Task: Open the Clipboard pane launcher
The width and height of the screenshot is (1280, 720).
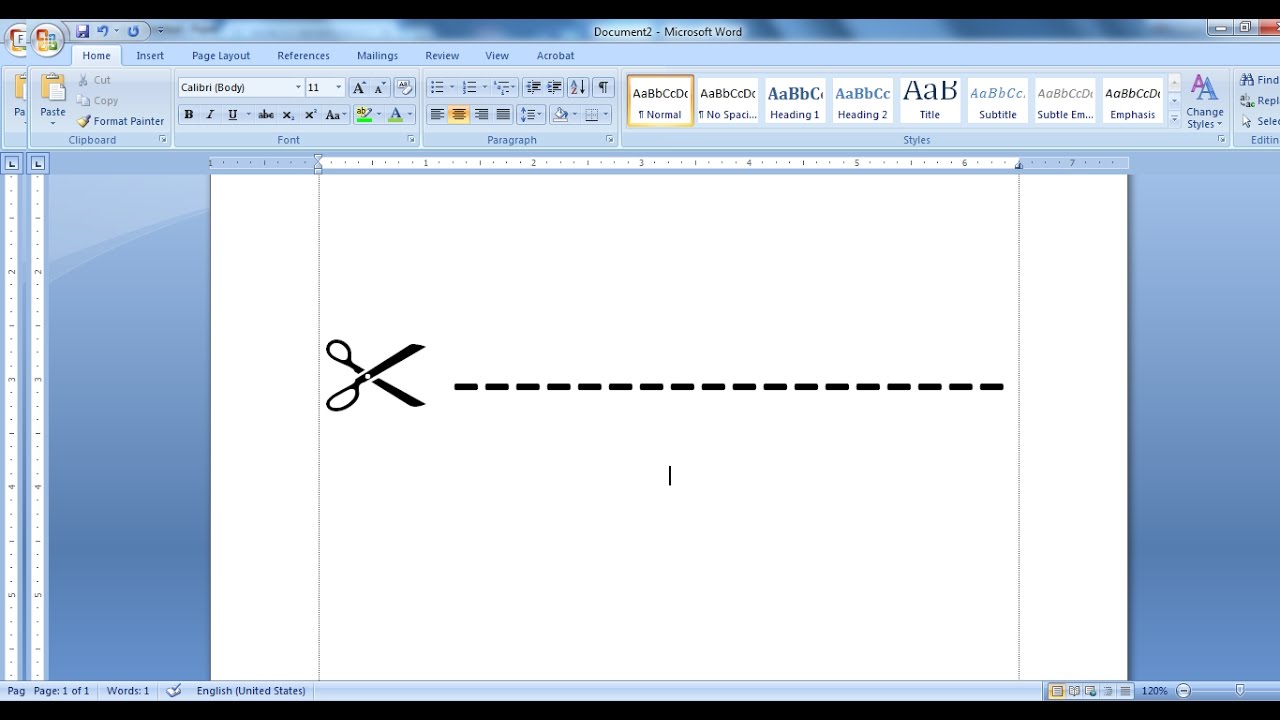Action: click(163, 140)
